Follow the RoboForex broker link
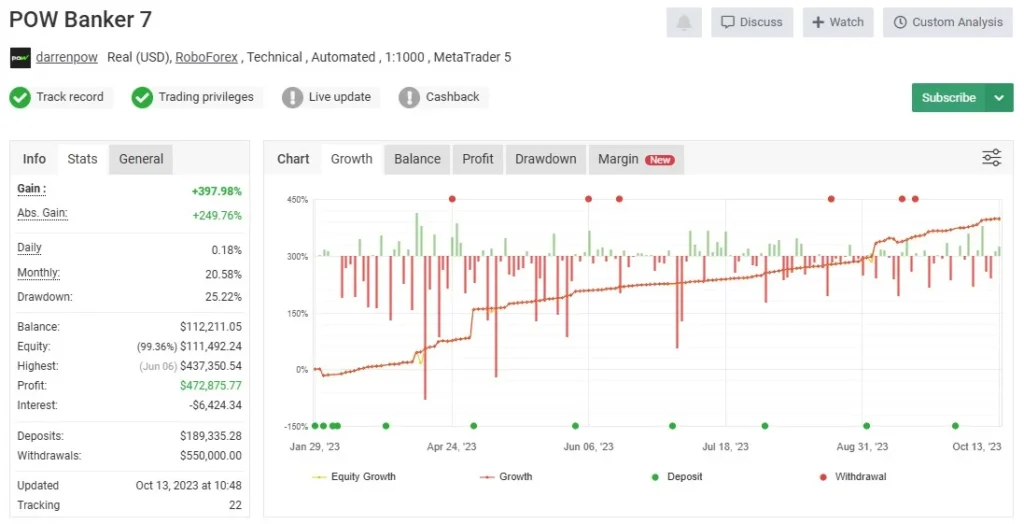Image resolution: width=1024 pixels, height=524 pixels. [x=206, y=57]
